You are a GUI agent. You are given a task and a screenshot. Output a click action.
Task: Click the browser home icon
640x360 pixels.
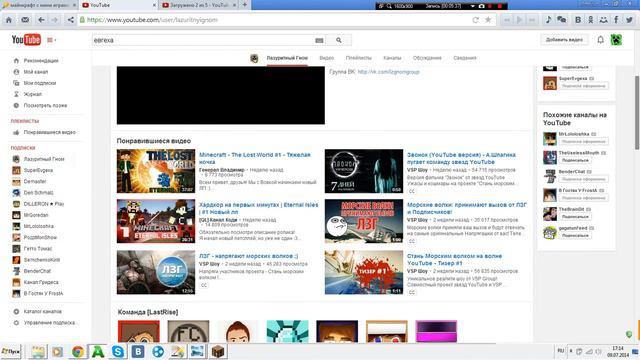(9, 20)
